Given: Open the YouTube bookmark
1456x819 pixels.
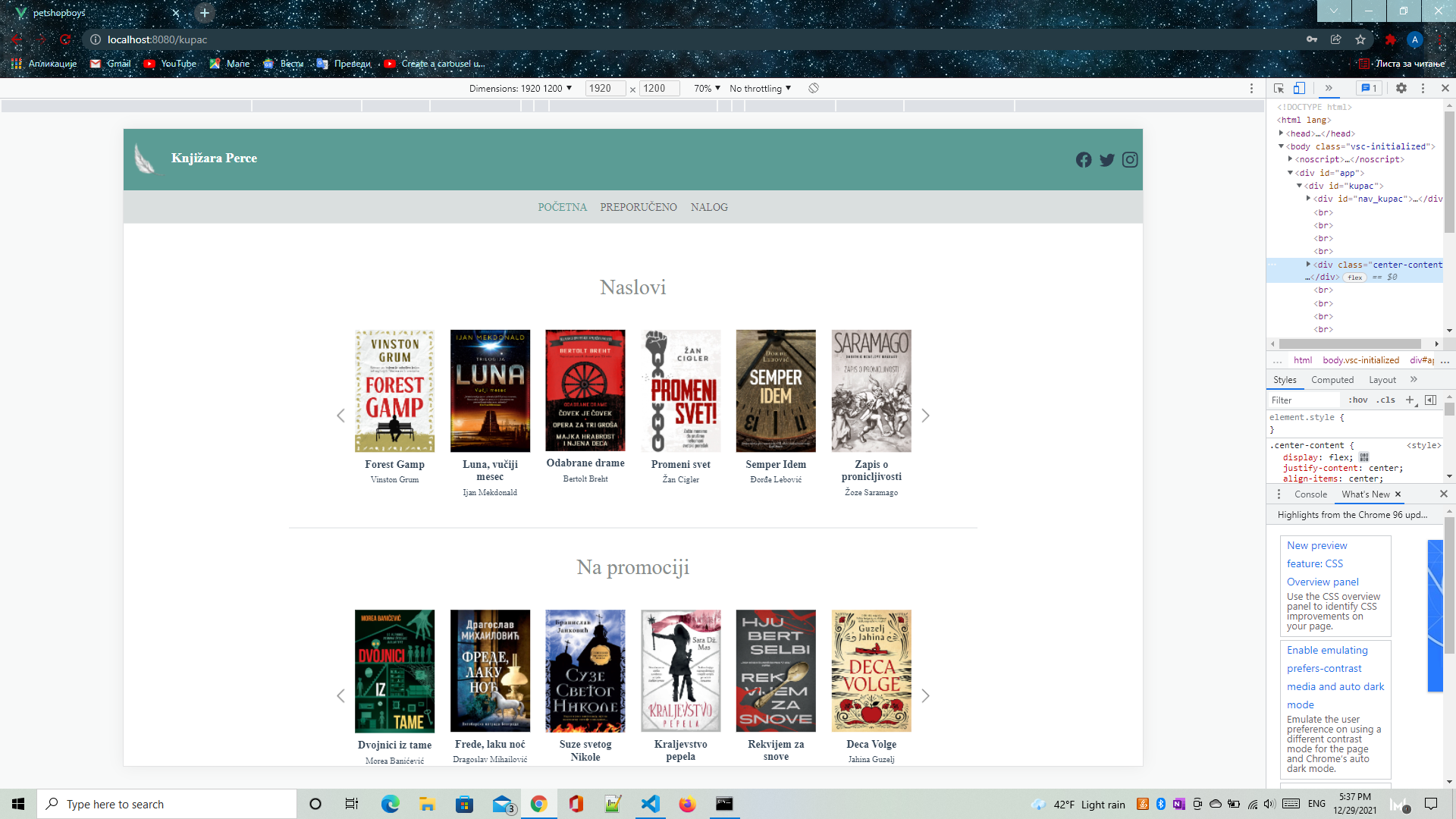Looking at the screenshot, I should (x=170, y=64).
